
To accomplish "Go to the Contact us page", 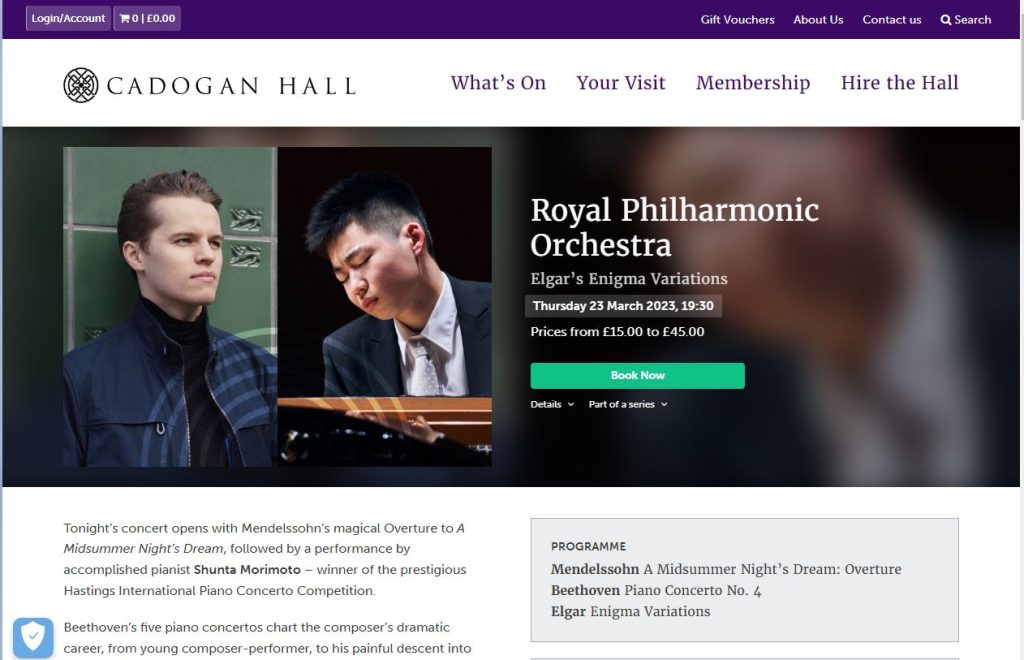I will click(x=891, y=19).
